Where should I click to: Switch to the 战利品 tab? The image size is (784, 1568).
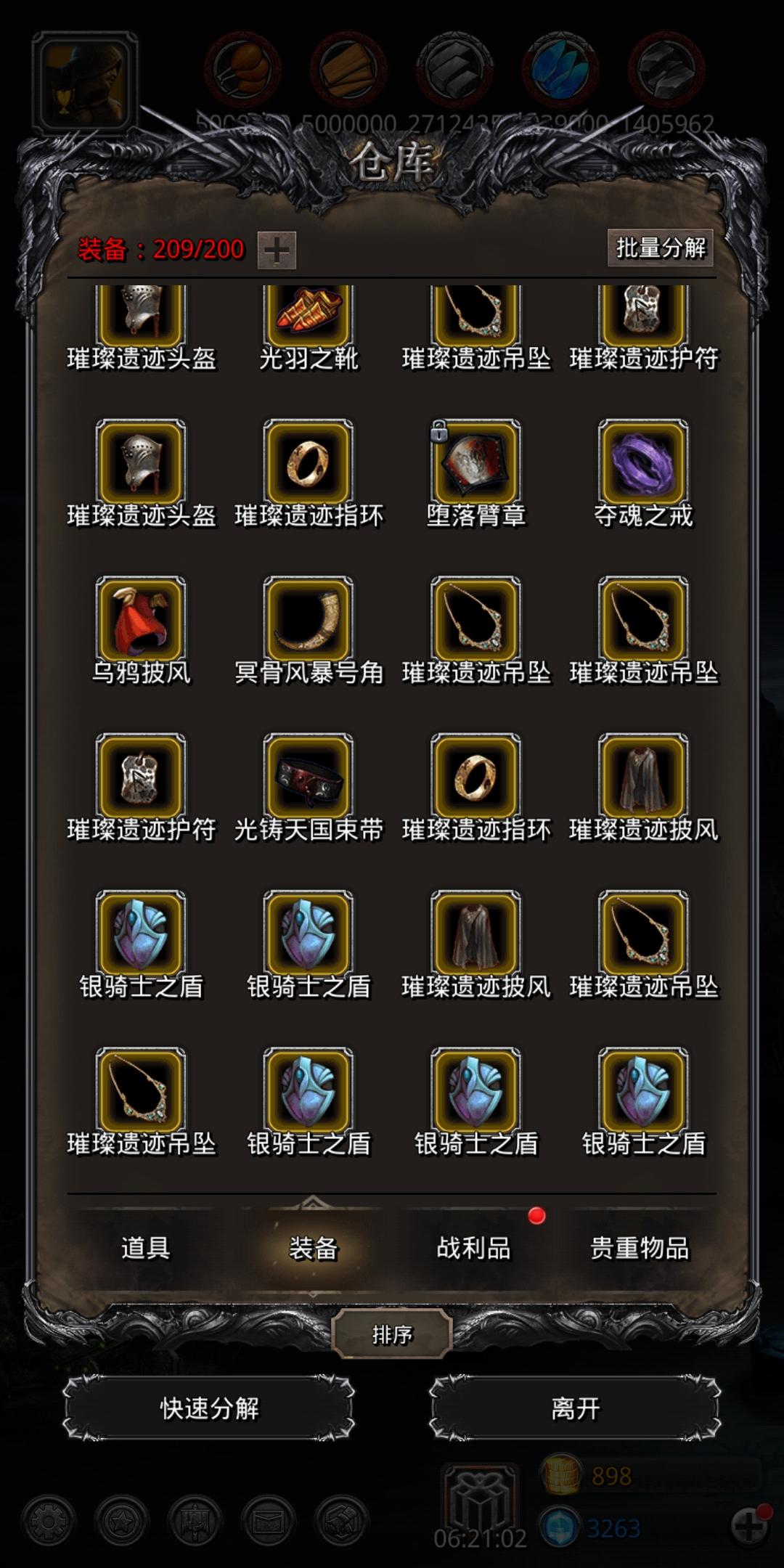tap(473, 1248)
